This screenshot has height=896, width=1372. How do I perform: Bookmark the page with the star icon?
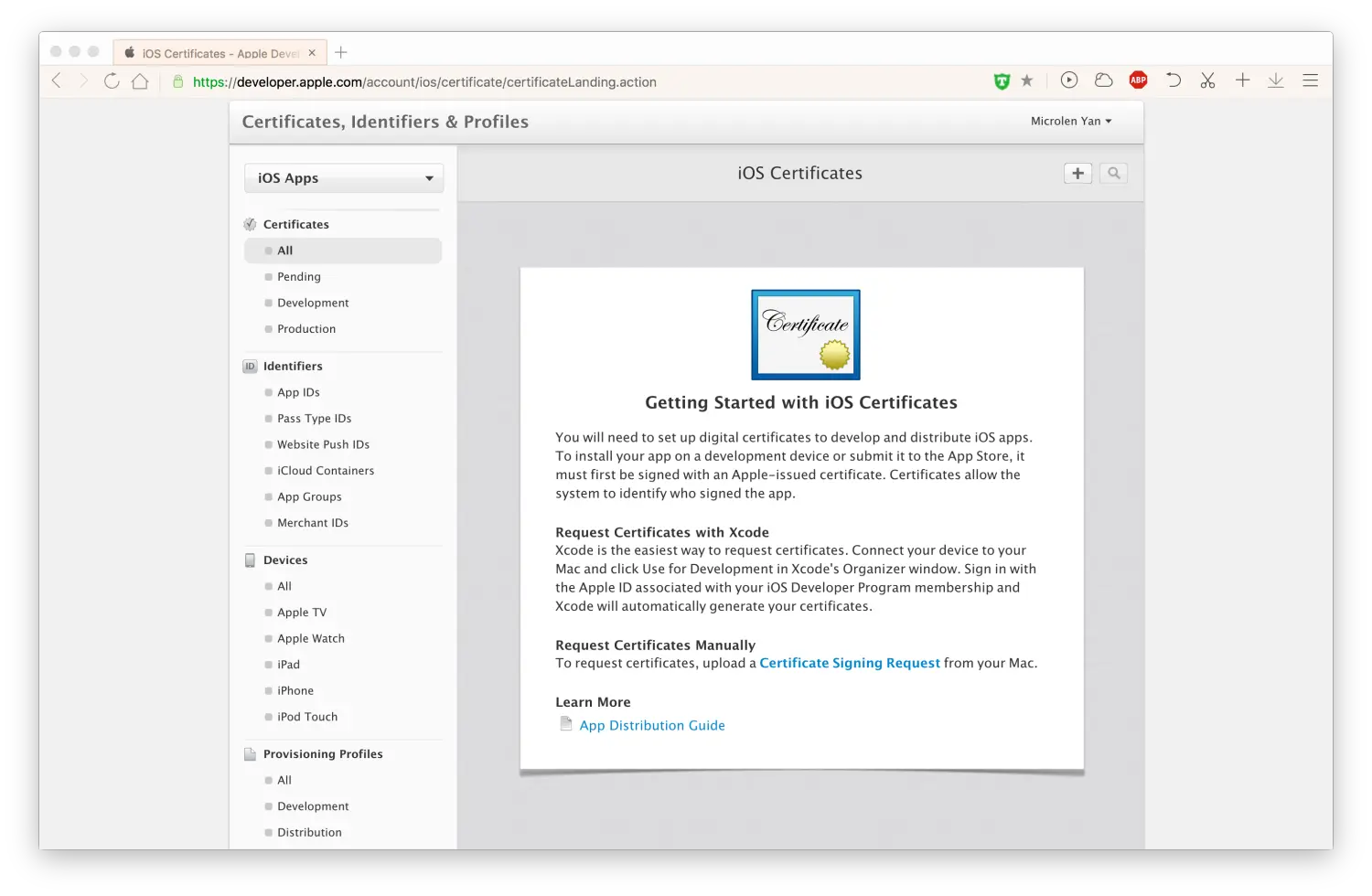coord(1027,80)
